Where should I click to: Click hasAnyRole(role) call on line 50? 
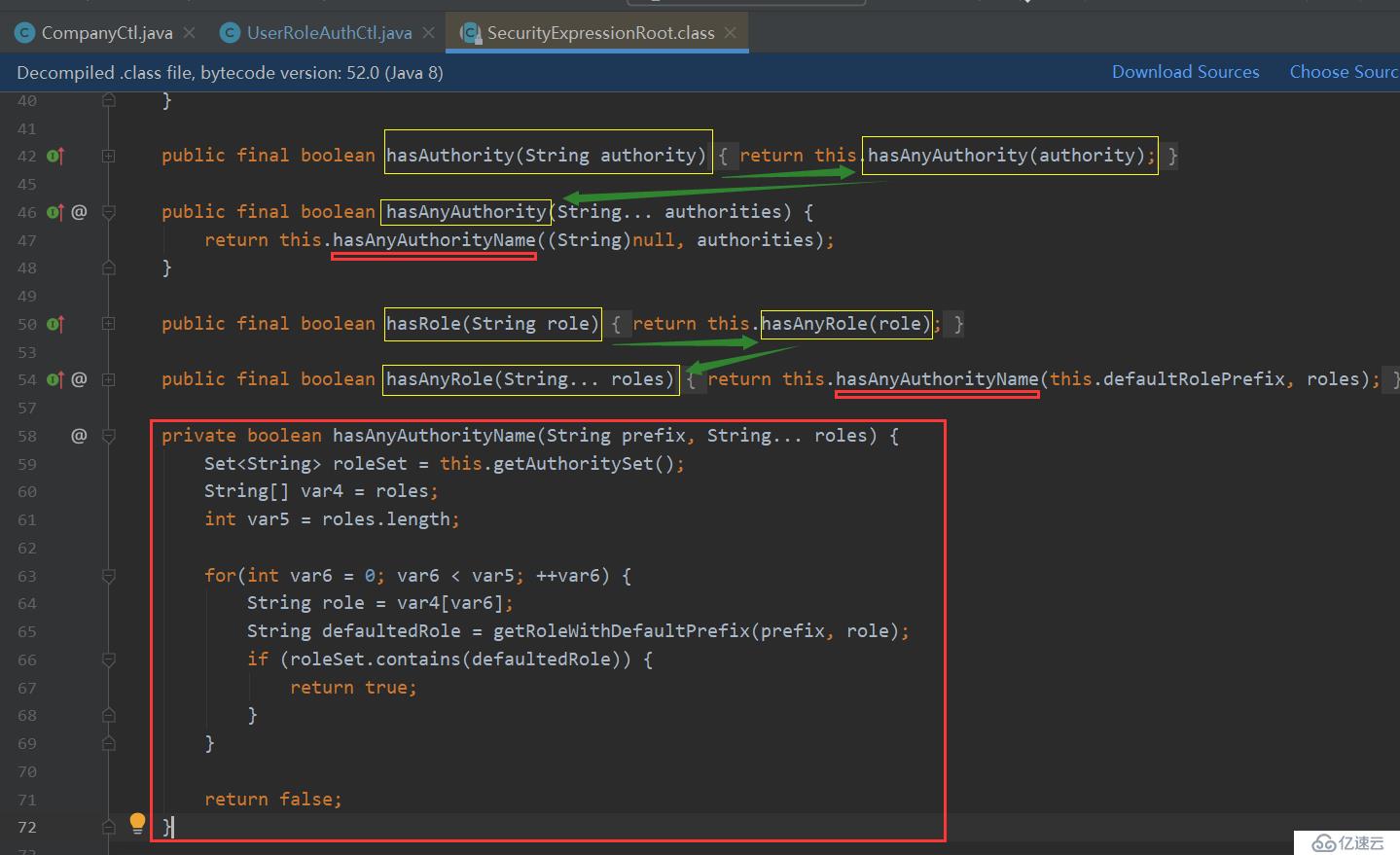click(x=846, y=324)
